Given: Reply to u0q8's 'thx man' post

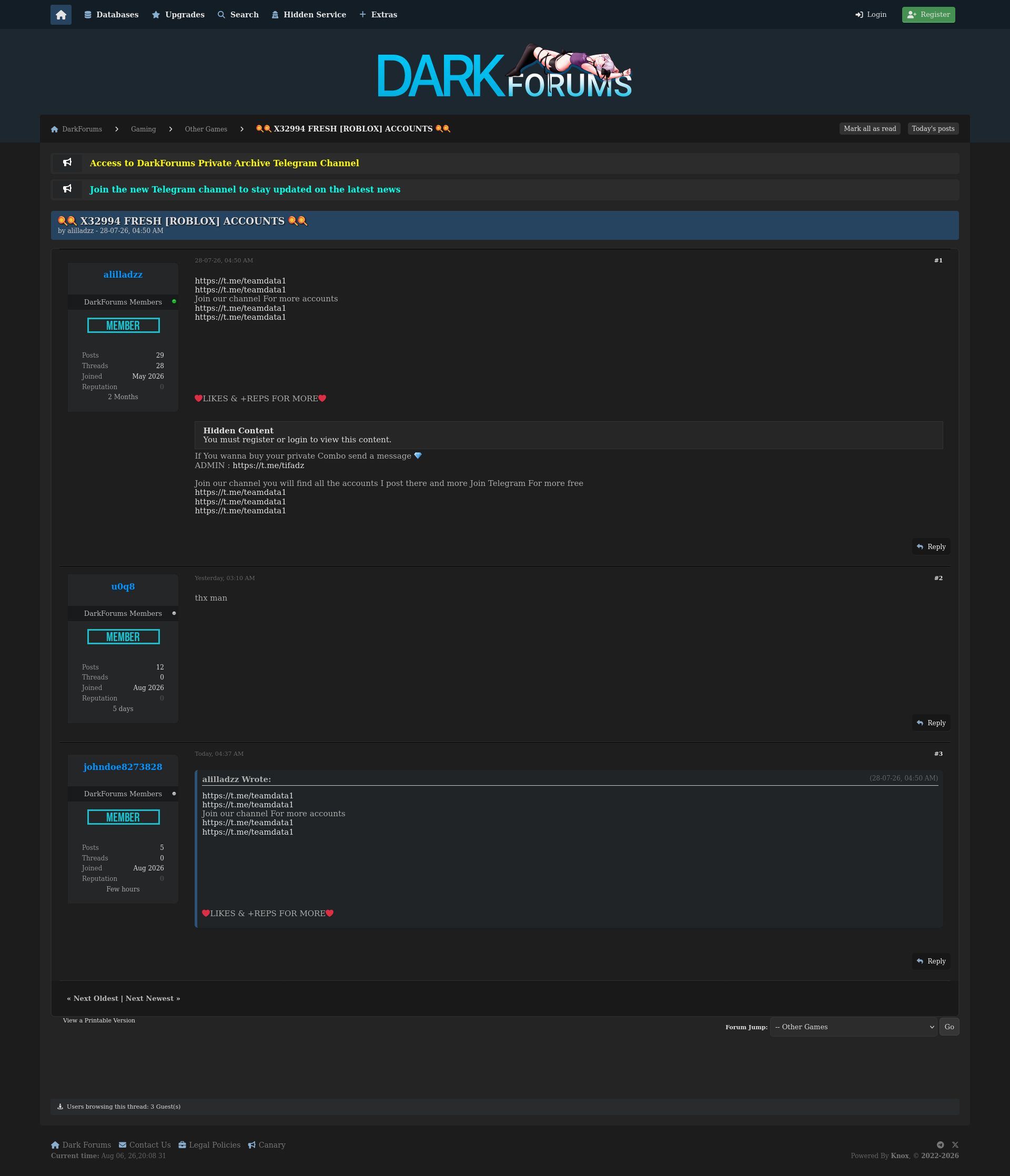Looking at the screenshot, I should tap(931, 723).
